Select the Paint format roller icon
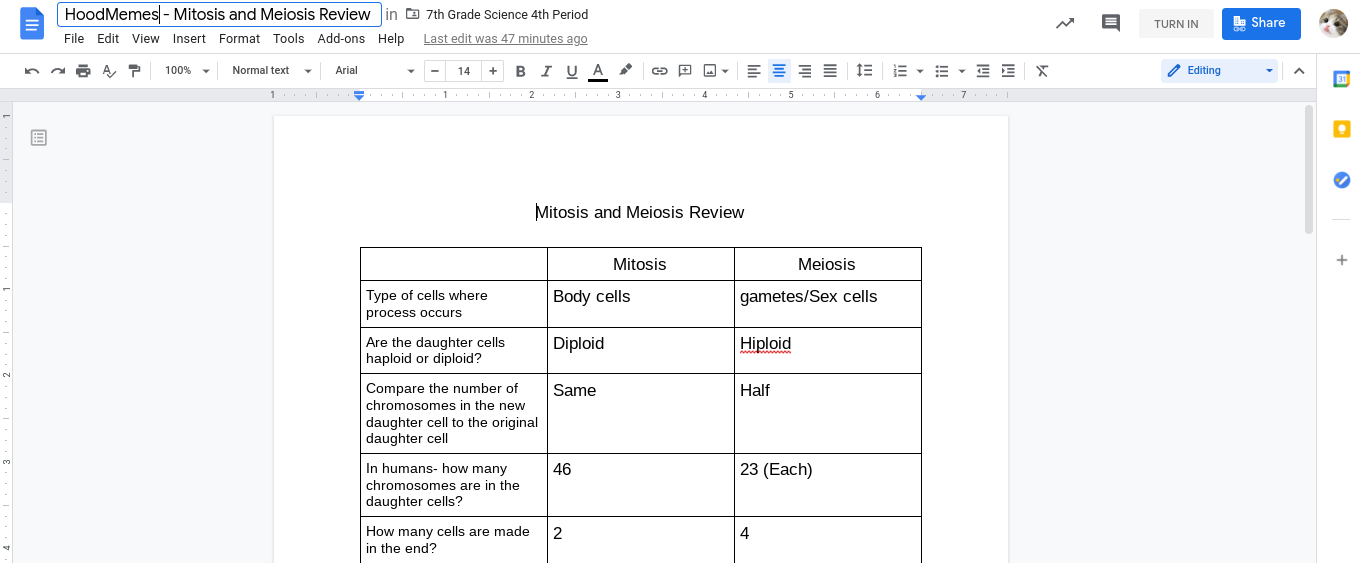The width and height of the screenshot is (1360, 563). tap(134, 71)
